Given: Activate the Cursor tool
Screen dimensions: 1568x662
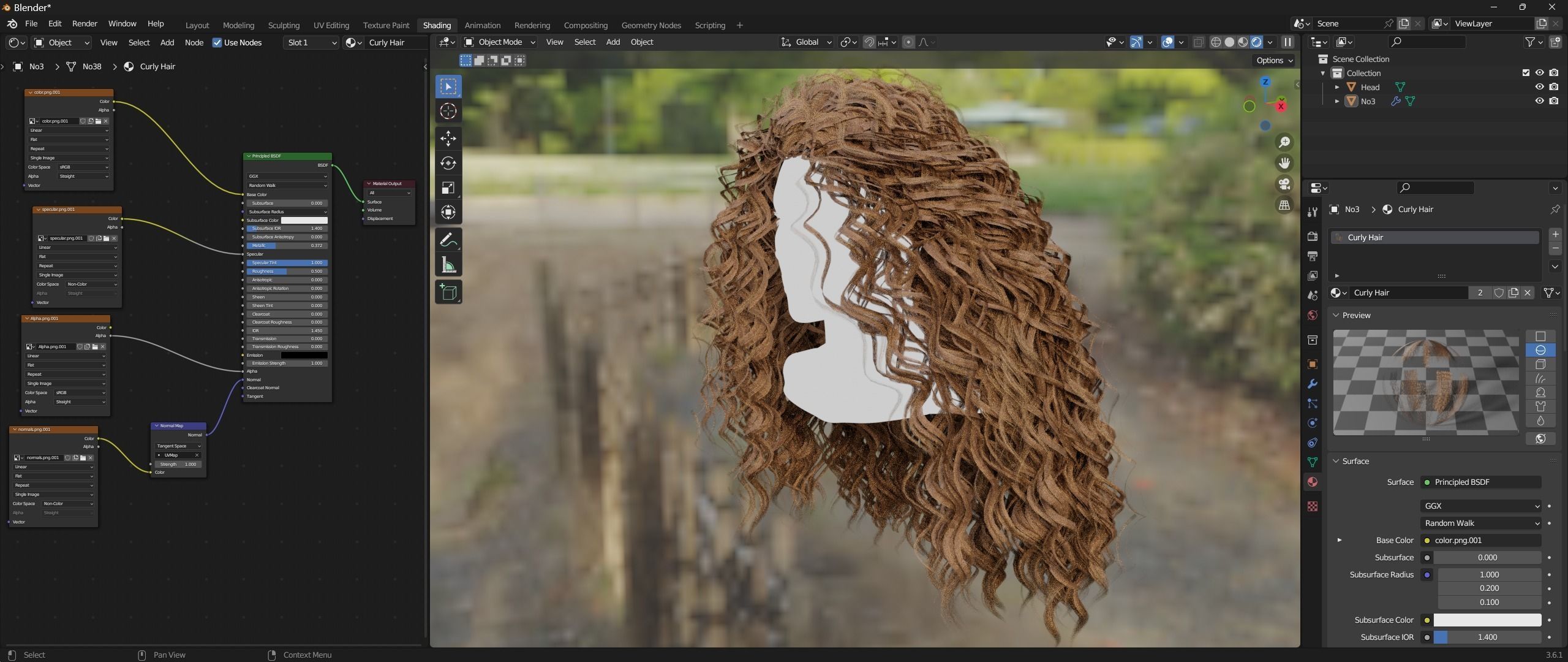Looking at the screenshot, I should tap(448, 112).
